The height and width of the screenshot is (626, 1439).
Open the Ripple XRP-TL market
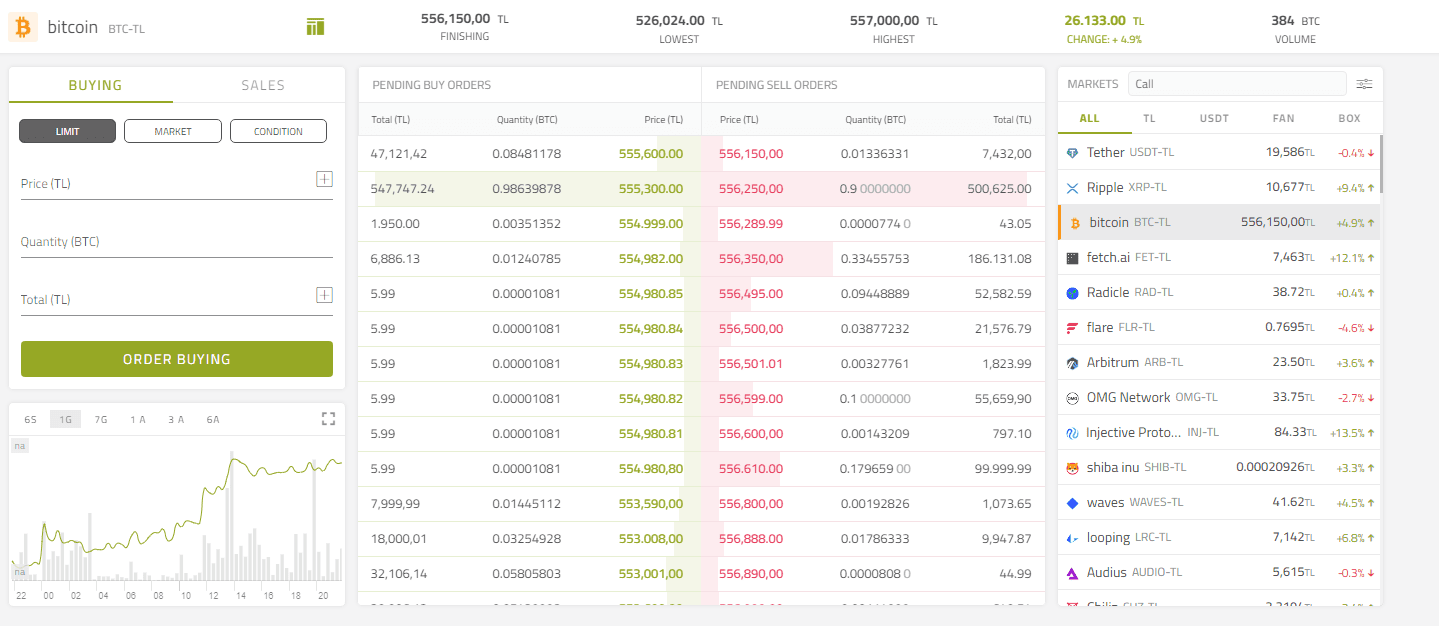[1219, 188]
